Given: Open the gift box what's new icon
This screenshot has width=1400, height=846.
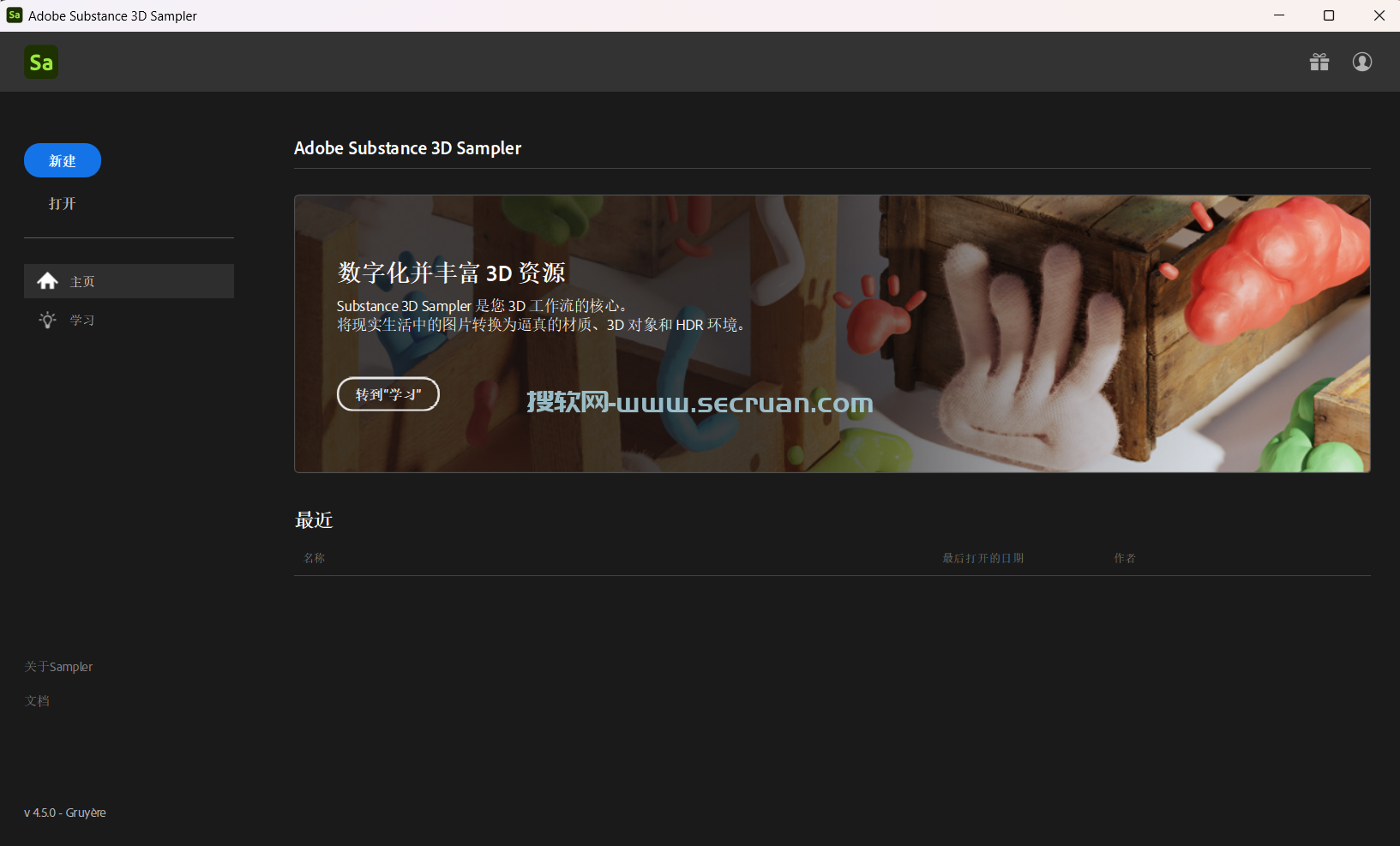Looking at the screenshot, I should [x=1319, y=62].
